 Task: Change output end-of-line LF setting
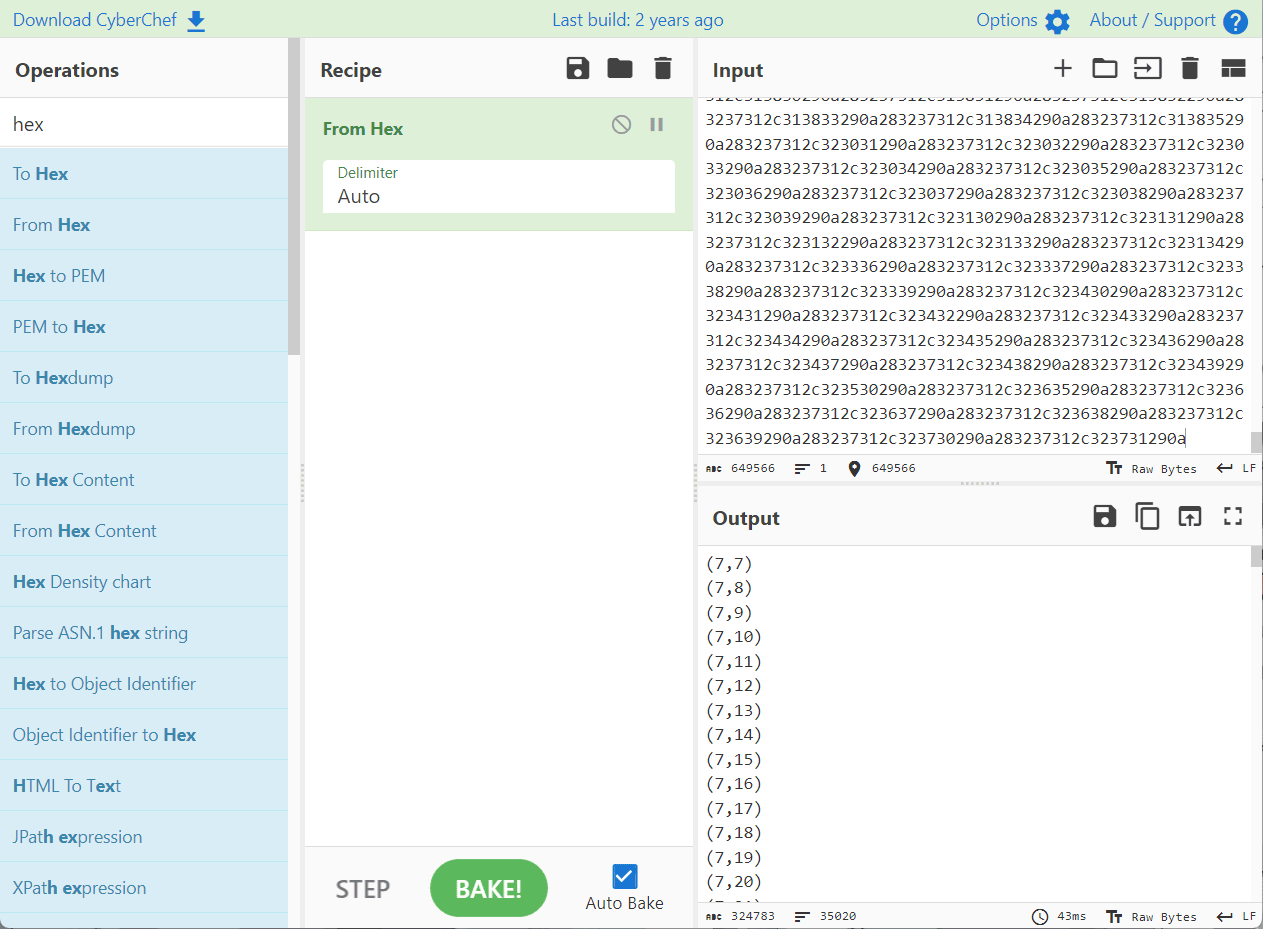click(x=1236, y=916)
